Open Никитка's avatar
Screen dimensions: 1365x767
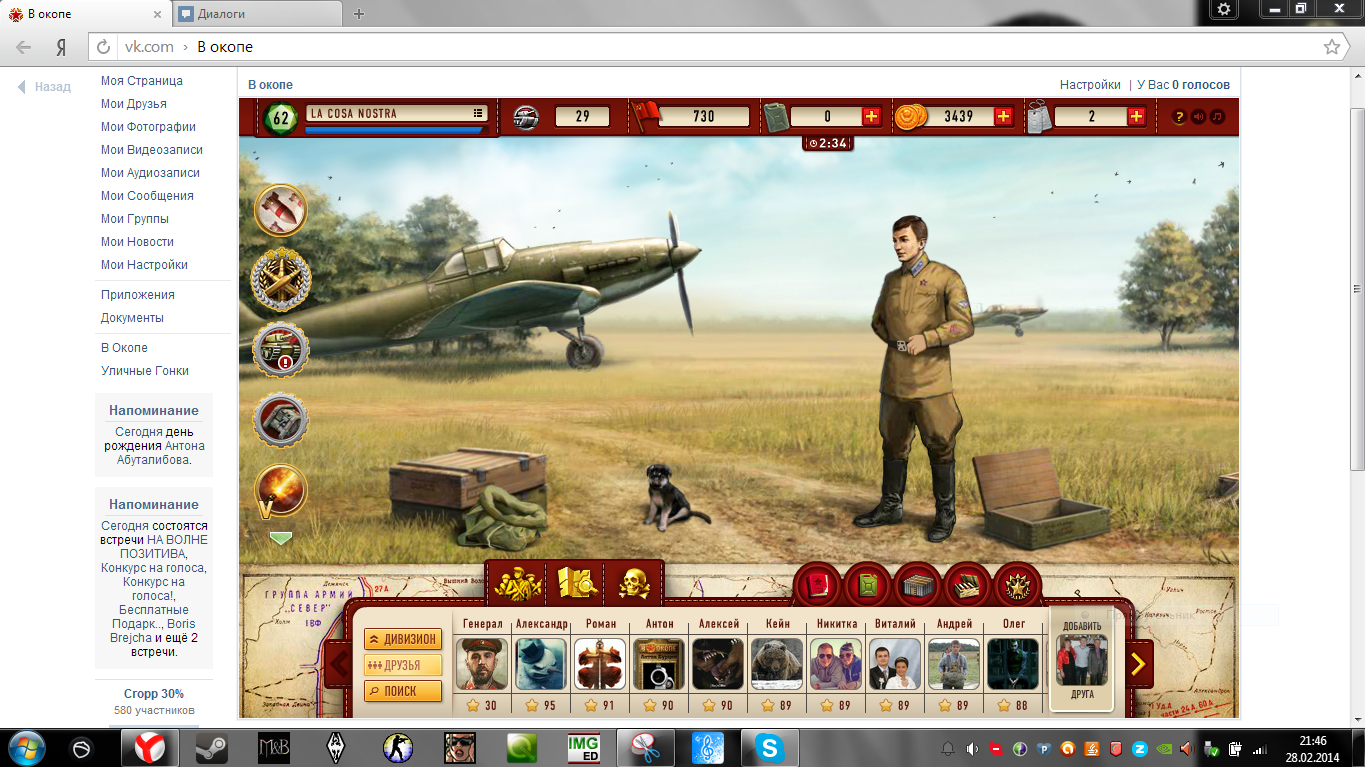coord(836,664)
